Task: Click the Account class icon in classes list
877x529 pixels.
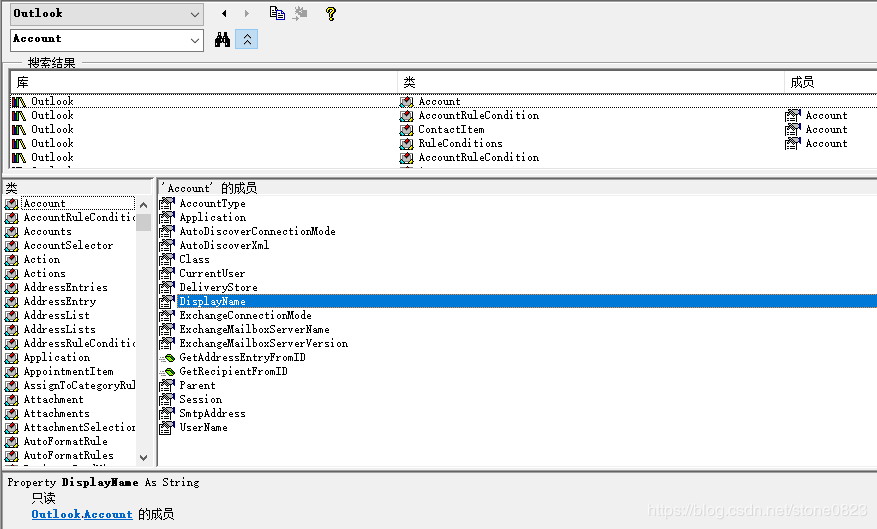Action: [x=11, y=204]
